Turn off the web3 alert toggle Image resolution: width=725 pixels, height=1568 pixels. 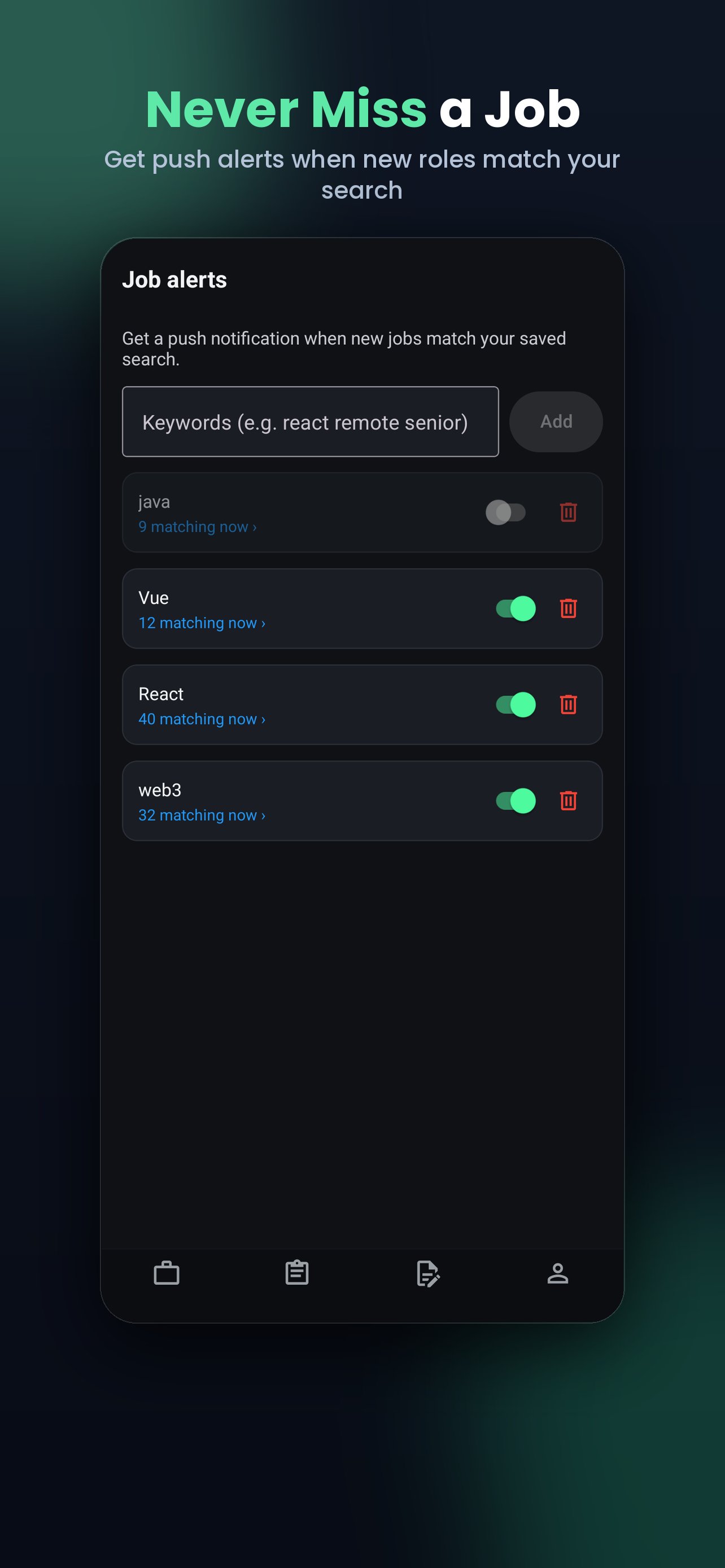tap(516, 800)
